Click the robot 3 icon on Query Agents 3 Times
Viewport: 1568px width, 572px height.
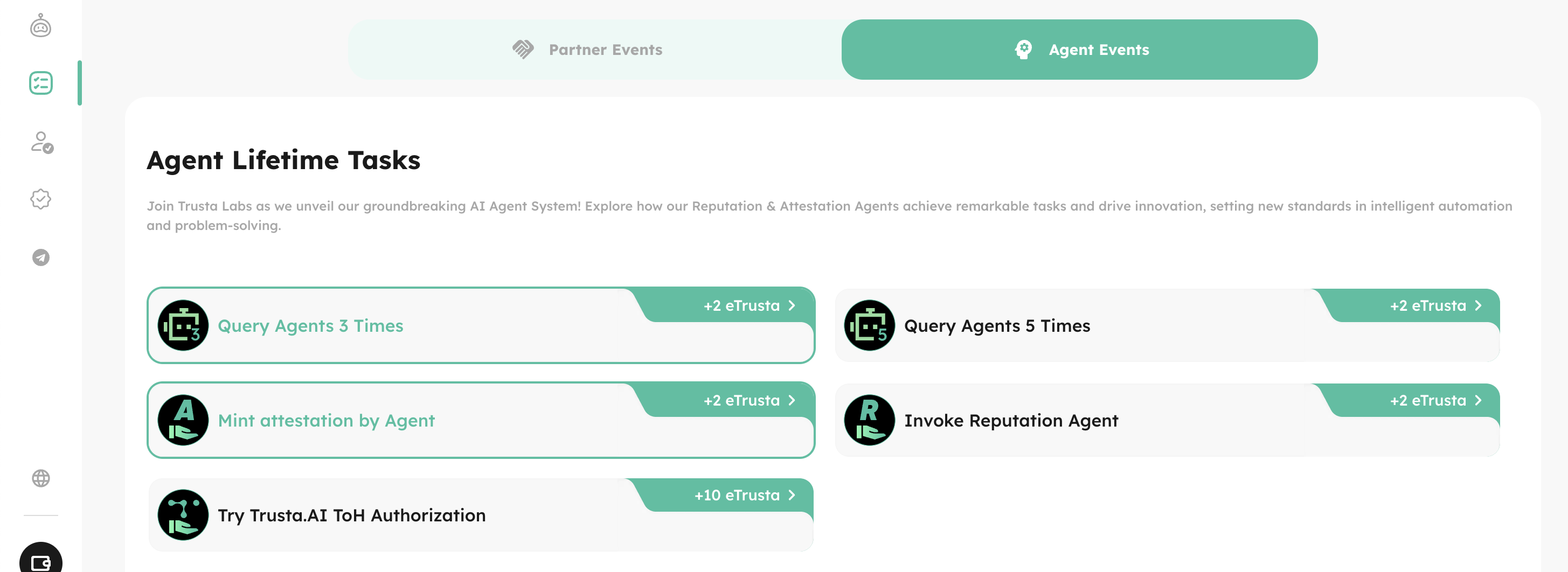pos(183,325)
